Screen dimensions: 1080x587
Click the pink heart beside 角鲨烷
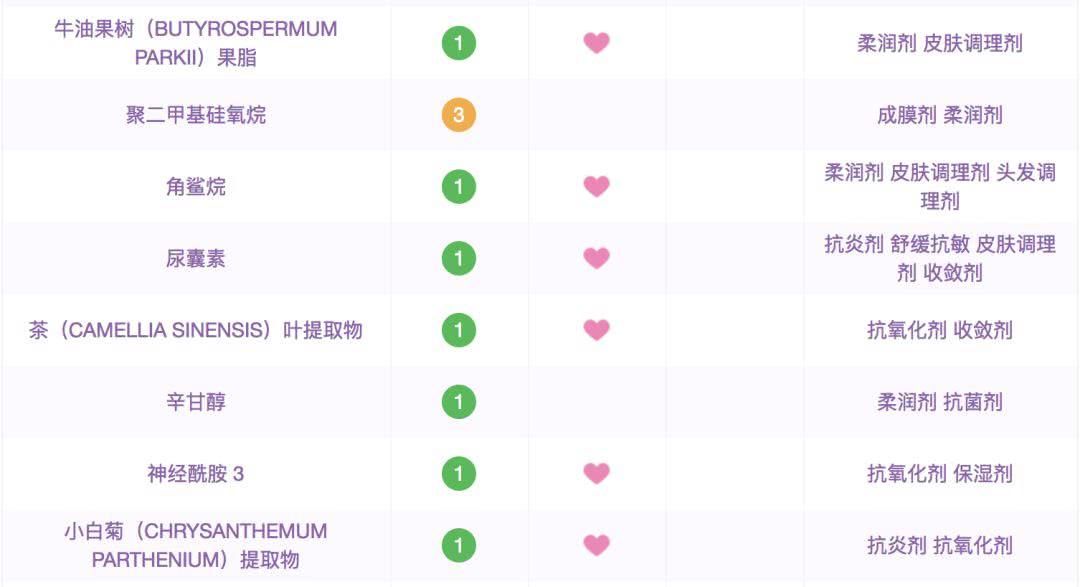point(596,187)
